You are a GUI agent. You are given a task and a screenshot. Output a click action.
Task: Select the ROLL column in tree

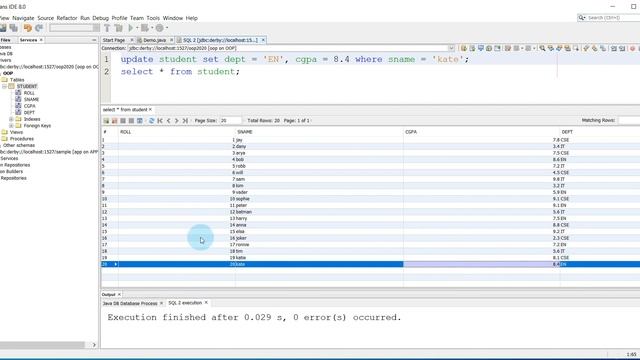click(x=29, y=93)
